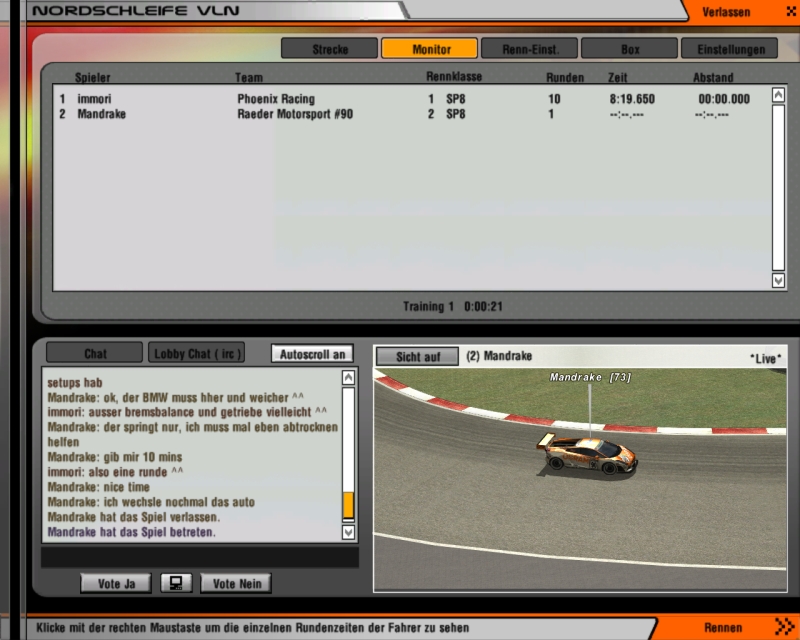Toggle the Autoscroll an button
The width and height of the screenshot is (800, 640).
[x=312, y=354]
